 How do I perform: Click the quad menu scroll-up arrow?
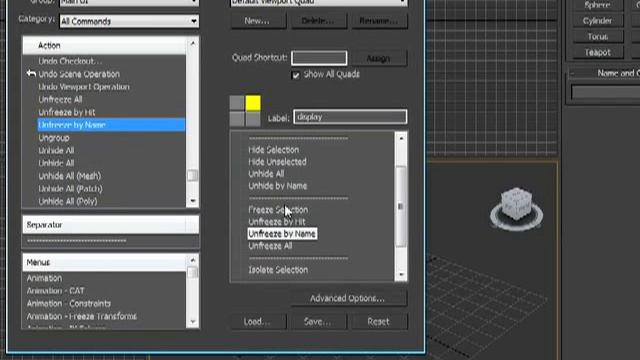click(x=401, y=138)
